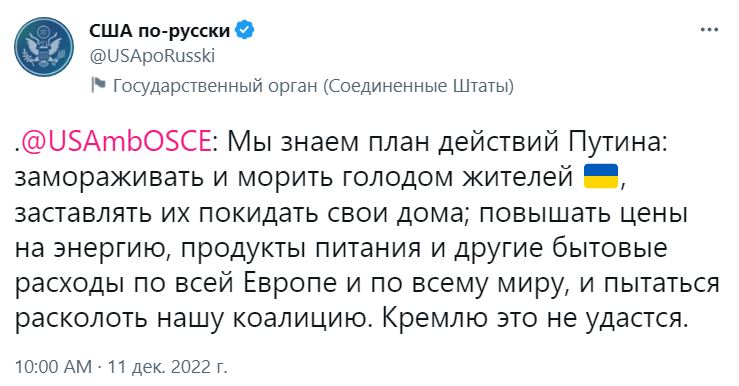
Task: Click the phrase расколоть нашу коалицию
Action: point(191,319)
